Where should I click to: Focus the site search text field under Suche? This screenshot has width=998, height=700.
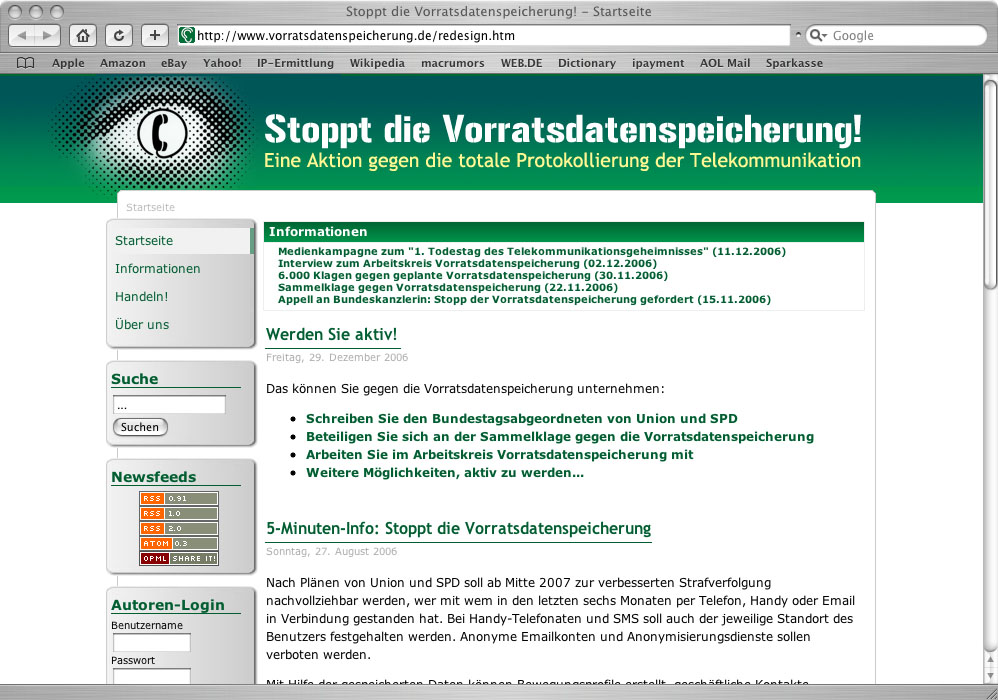click(169, 405)
